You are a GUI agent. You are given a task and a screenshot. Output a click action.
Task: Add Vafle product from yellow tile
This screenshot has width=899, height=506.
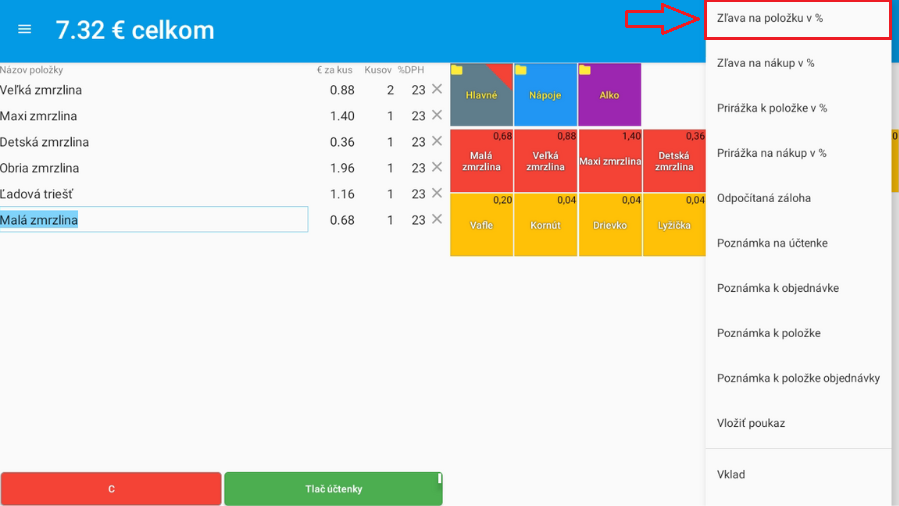click(x=481, y=225)
